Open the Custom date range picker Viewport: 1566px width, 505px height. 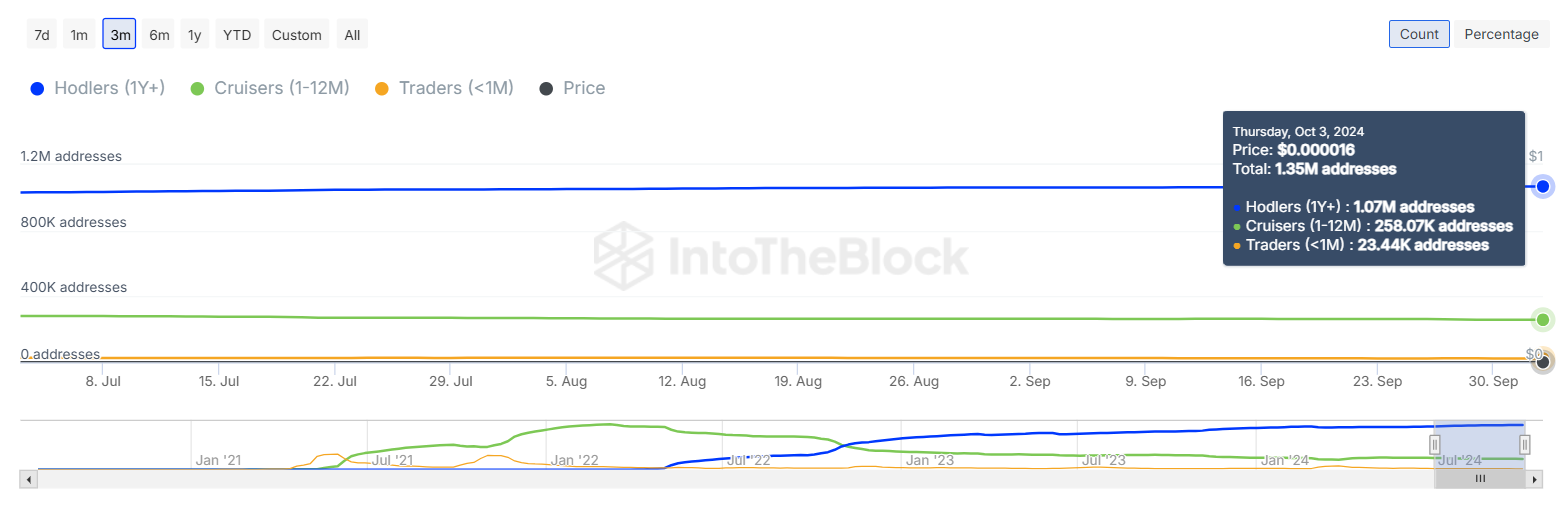tap(297, 35)
